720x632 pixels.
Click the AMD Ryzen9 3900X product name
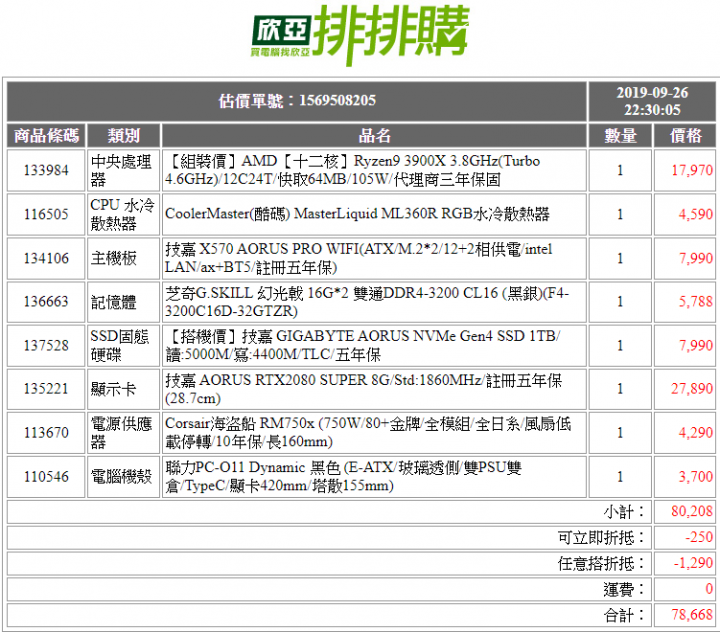point(353,170)
